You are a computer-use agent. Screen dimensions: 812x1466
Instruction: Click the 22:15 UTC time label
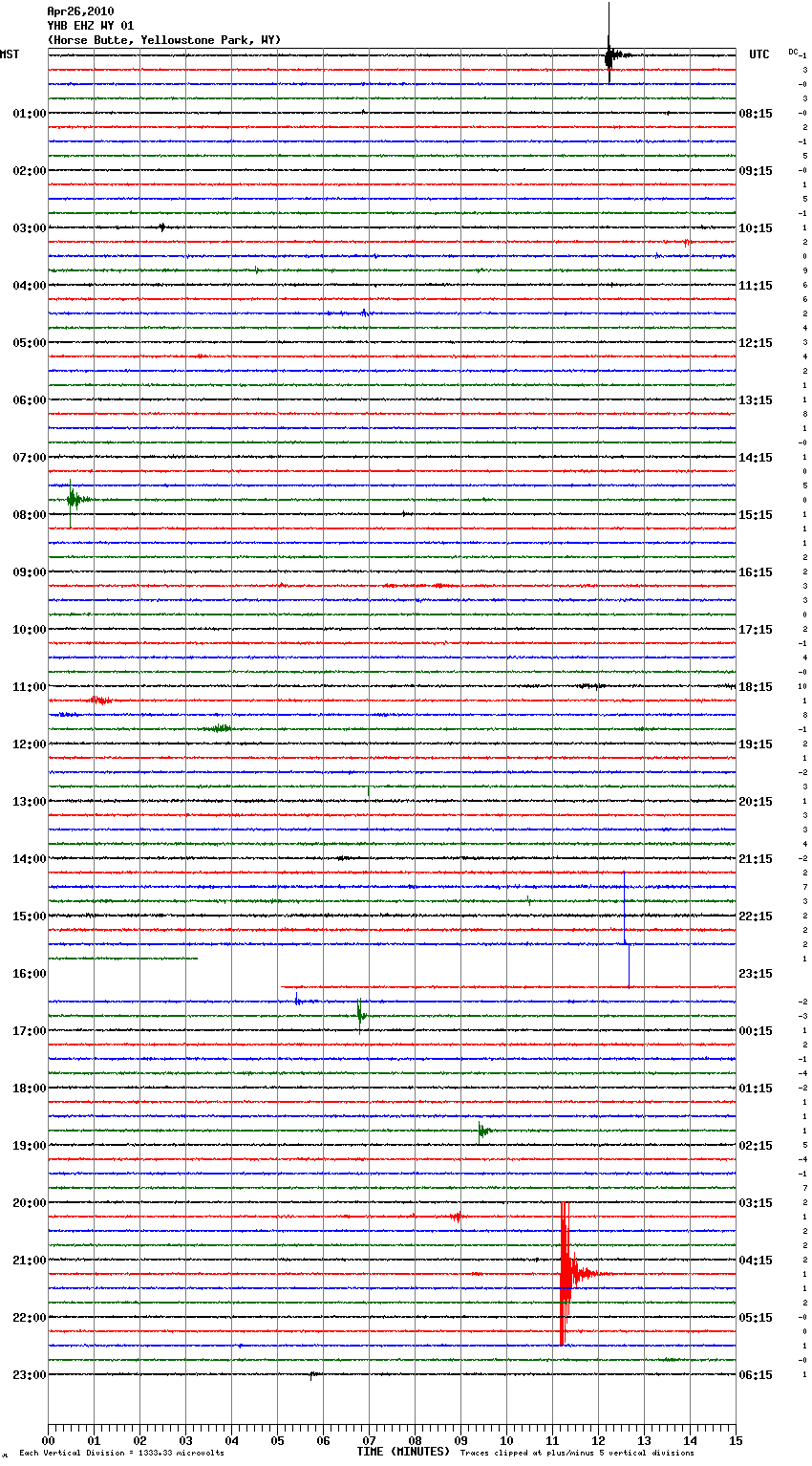[x=756, y=916]
